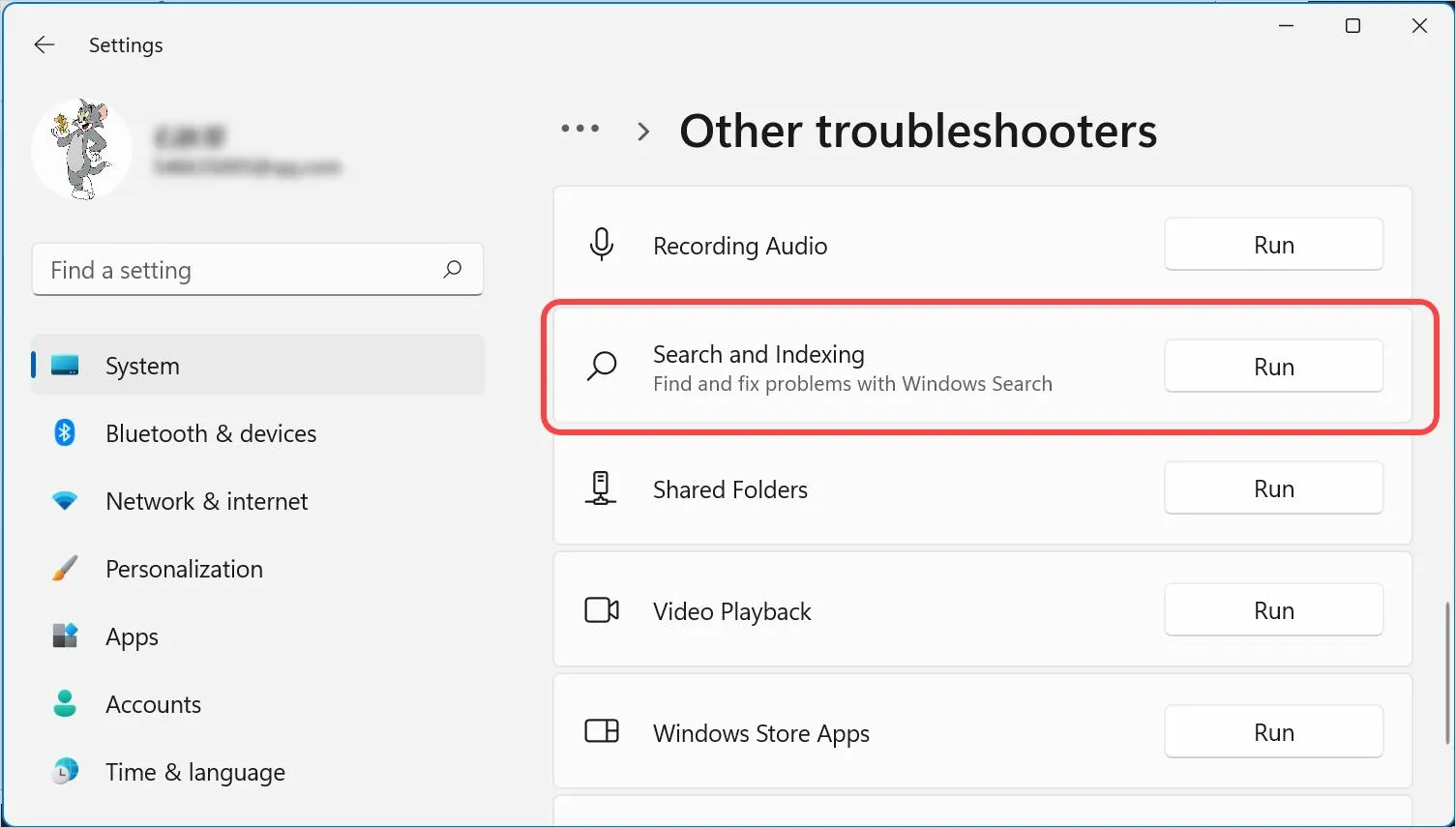
Task: Click the vertical scrollbar thumb
Action: tap(1447, 673)
